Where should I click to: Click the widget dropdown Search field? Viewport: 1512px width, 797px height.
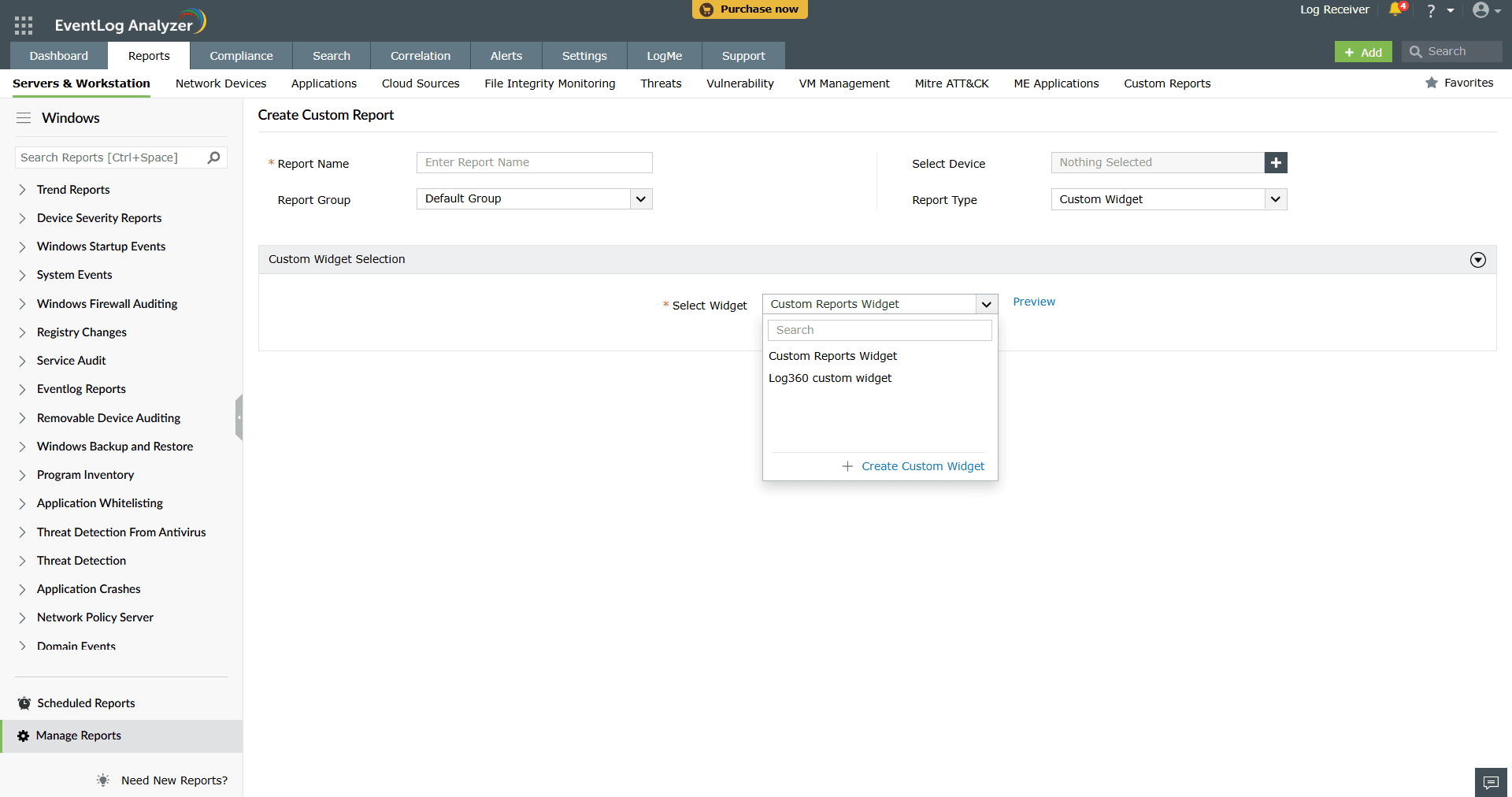pyautogui.click(x=880, y=330)
